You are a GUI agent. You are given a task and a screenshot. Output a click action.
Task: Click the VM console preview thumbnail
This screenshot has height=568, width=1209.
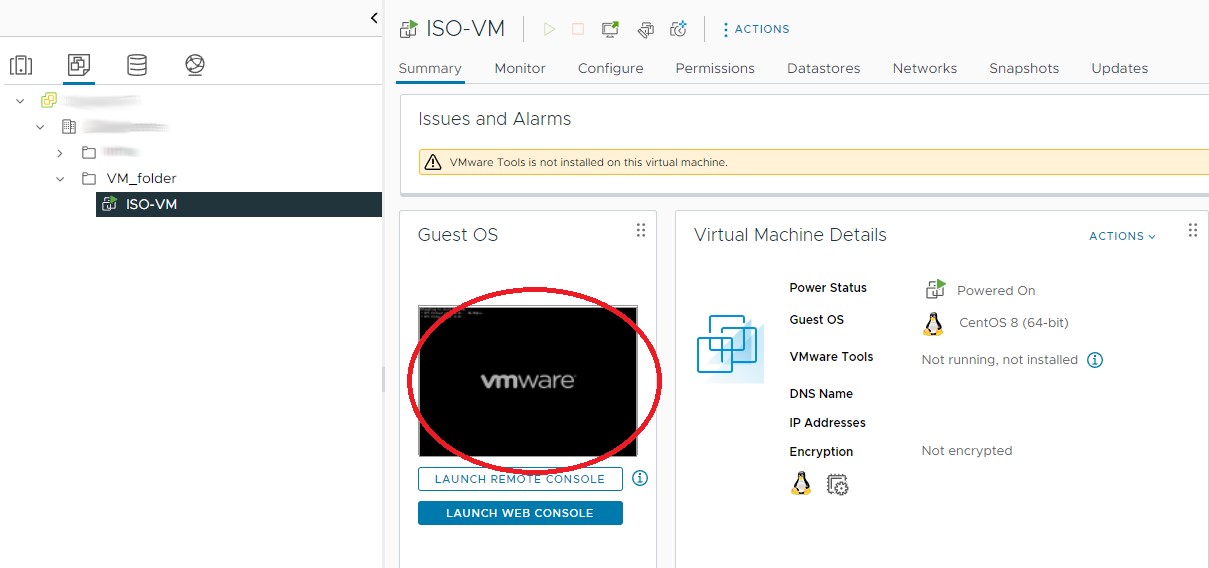pyautogui.click(x=527, y=381)
